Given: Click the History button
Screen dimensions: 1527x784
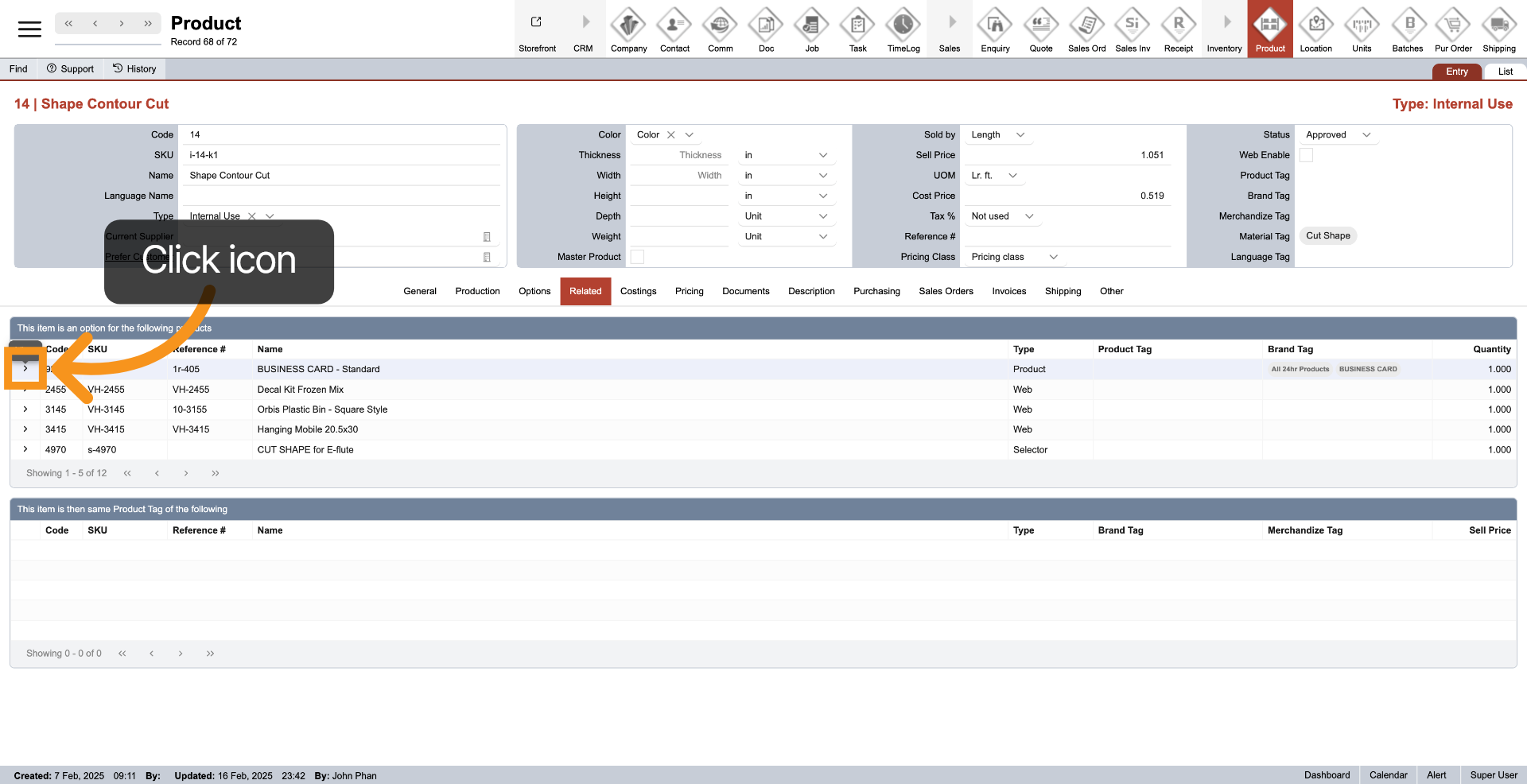Looking at the screenshot, I should click(134, 69).
